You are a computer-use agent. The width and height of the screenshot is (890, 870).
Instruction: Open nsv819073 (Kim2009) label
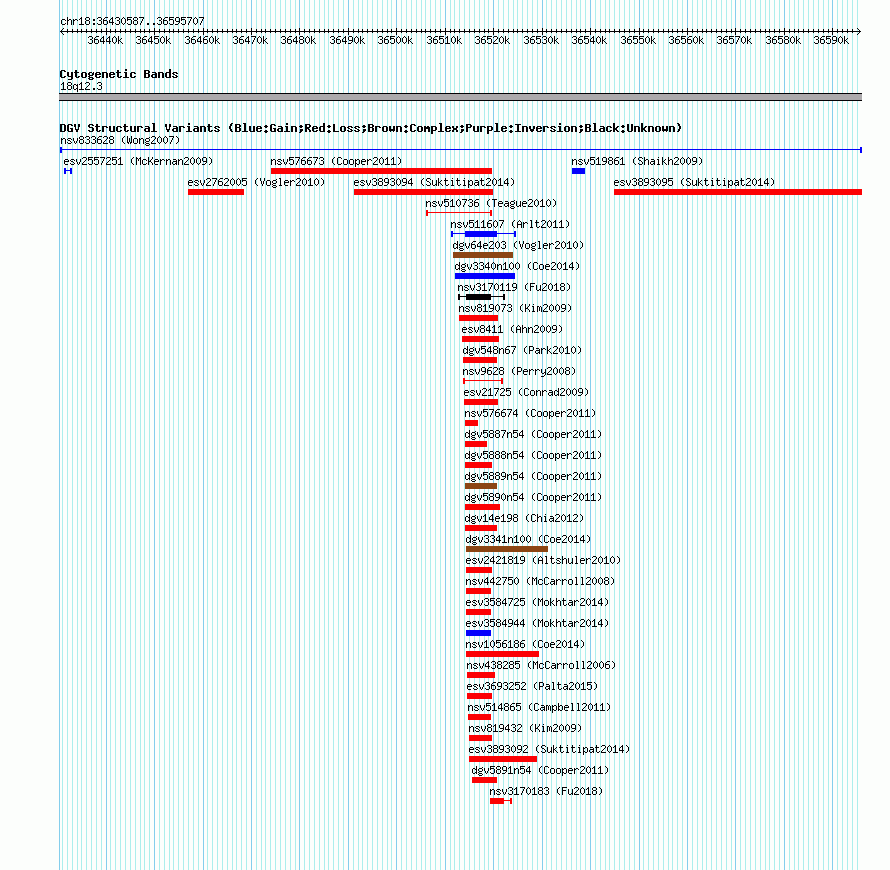pyautogui.click(x=515, y=308)
